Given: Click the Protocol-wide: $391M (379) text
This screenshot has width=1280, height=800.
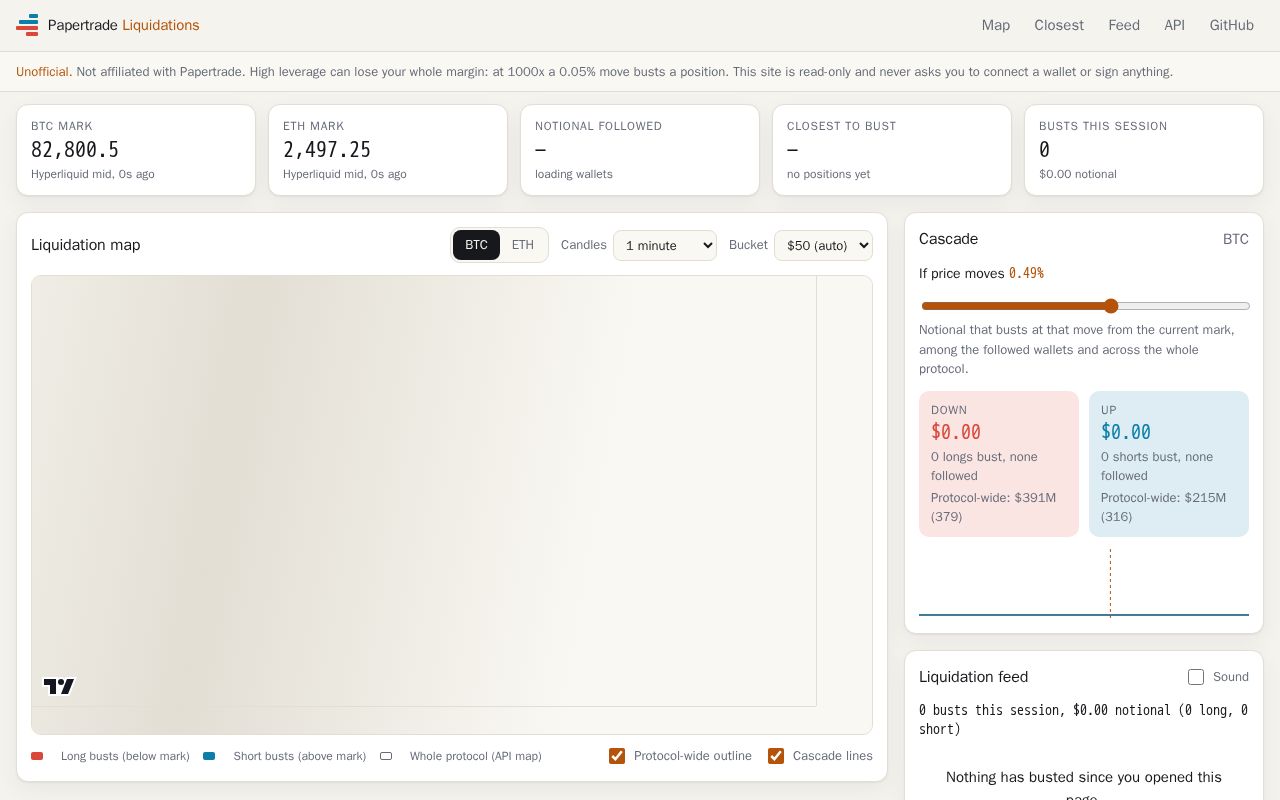Looking at the screenshot, I should click(994, 507).
